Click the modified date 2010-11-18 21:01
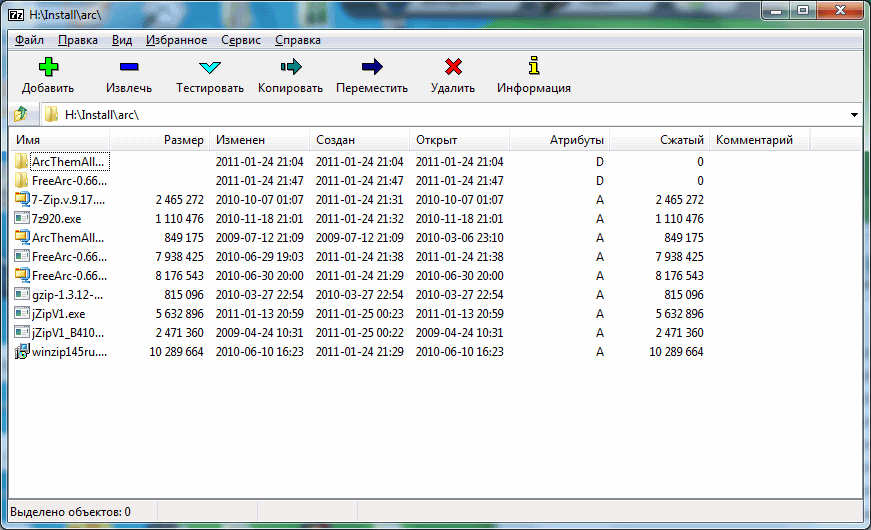The height and width of the screenshot is (530, 871). [x=259, y=219]
